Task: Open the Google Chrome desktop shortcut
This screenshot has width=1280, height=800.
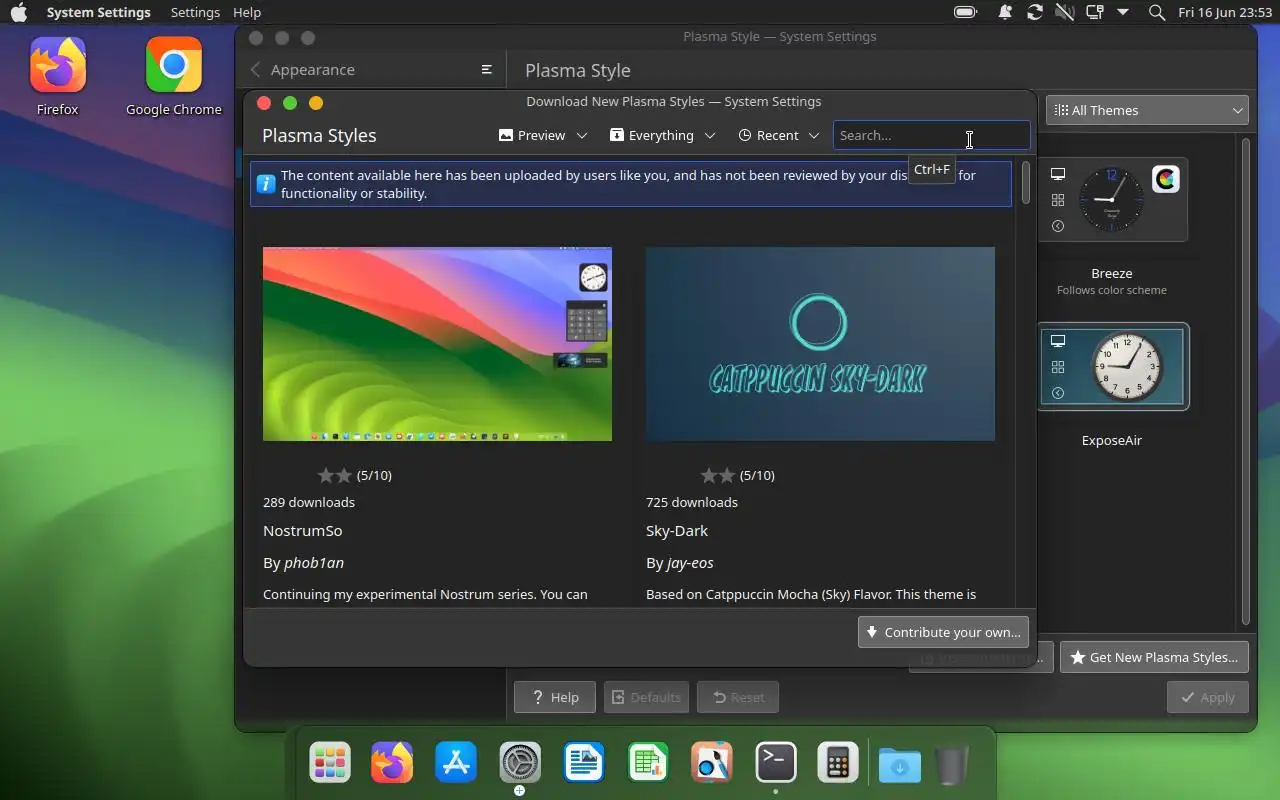Action: click(173, 77)
